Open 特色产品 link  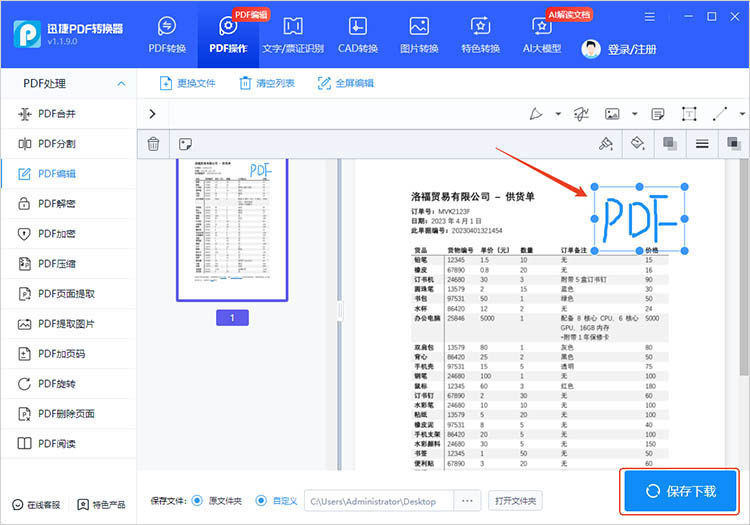[101, 505]
